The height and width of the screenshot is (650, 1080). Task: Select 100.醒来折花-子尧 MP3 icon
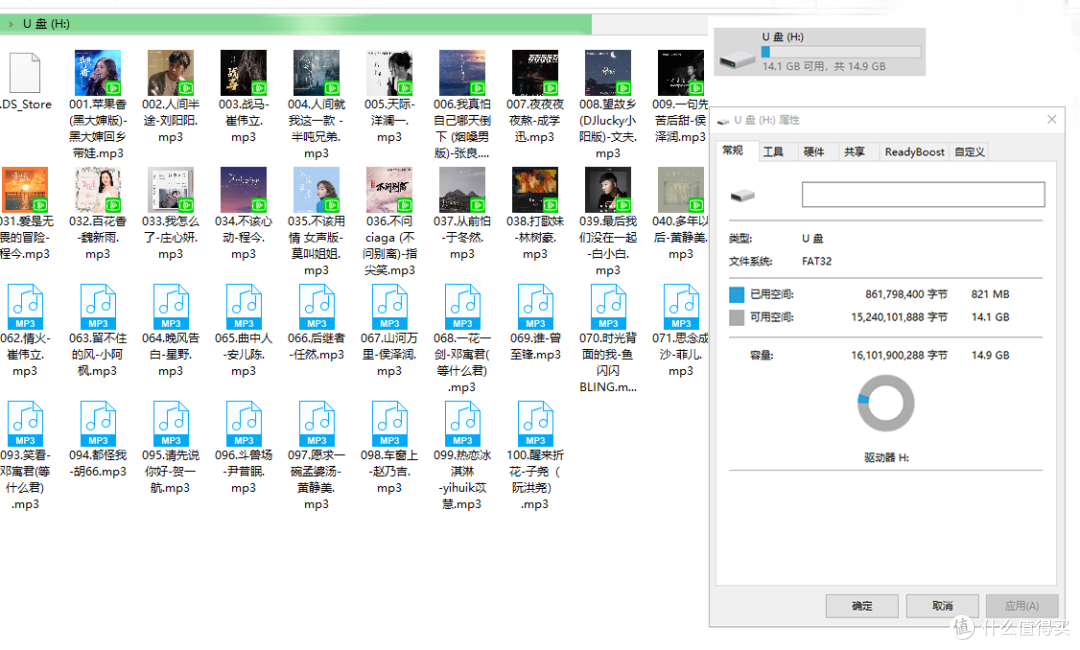point(536,423)
